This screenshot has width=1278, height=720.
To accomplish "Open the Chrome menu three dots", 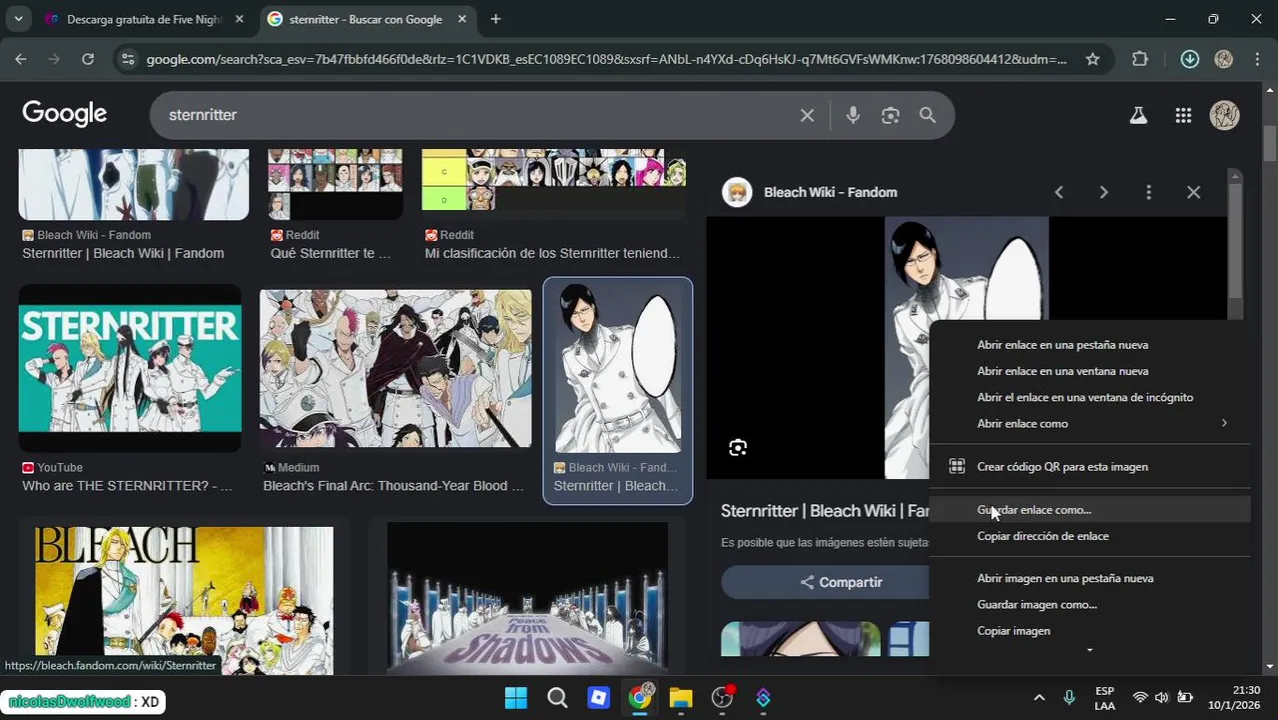I will (1257, 59).
